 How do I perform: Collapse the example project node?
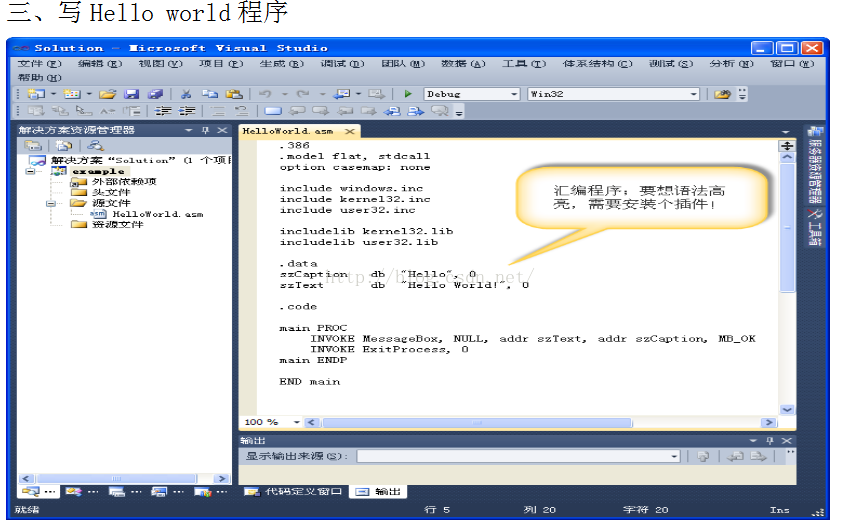pos(31,171)
